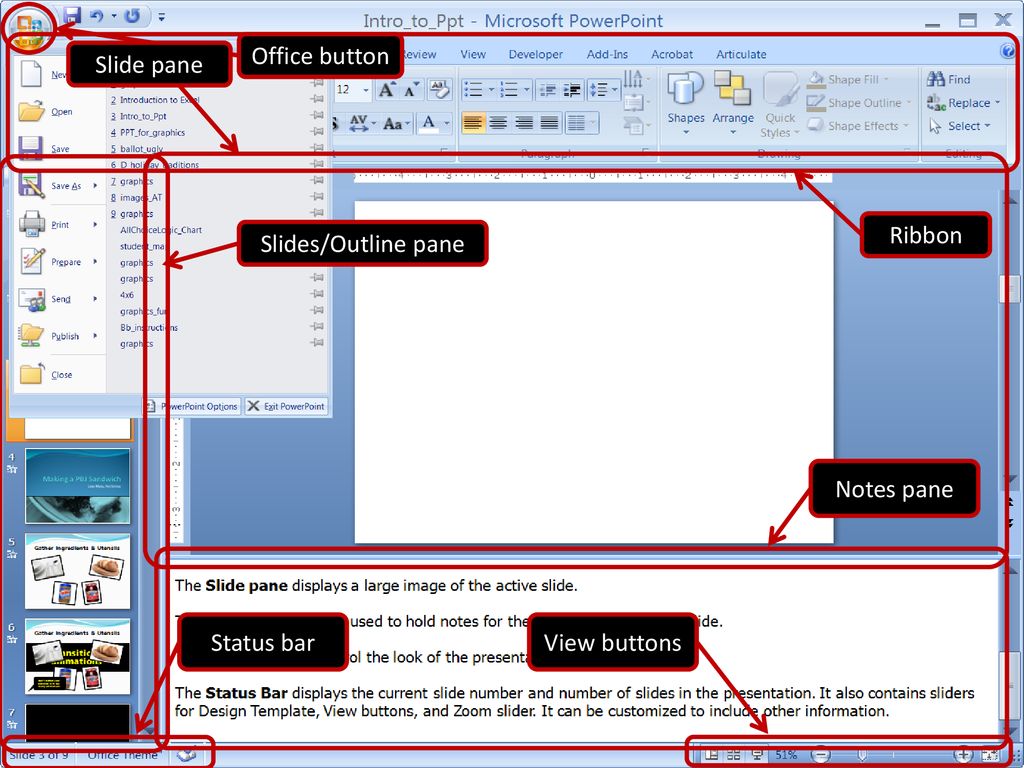This screenshot has height=768, width=1024.
Task: Open recent document PPT_for_graphics
Action: pos(217,133)
